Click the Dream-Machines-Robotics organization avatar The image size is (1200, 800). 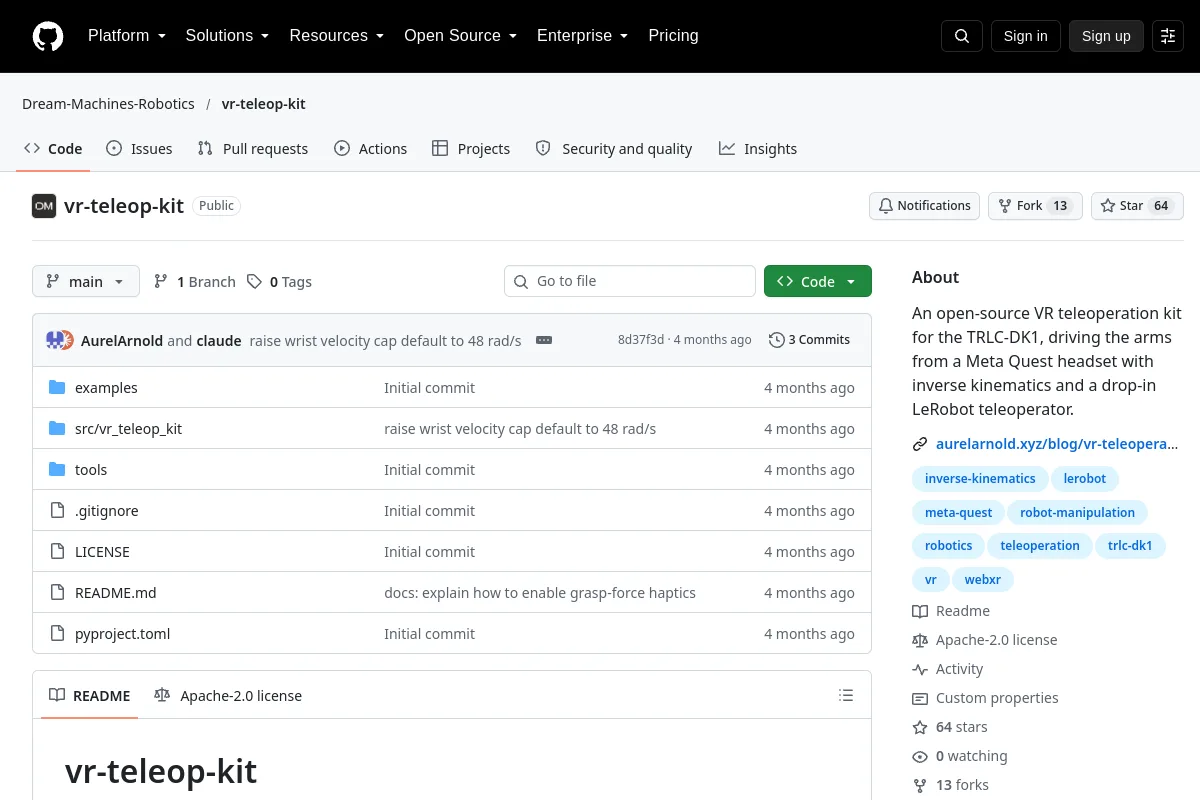click(44, 206)
